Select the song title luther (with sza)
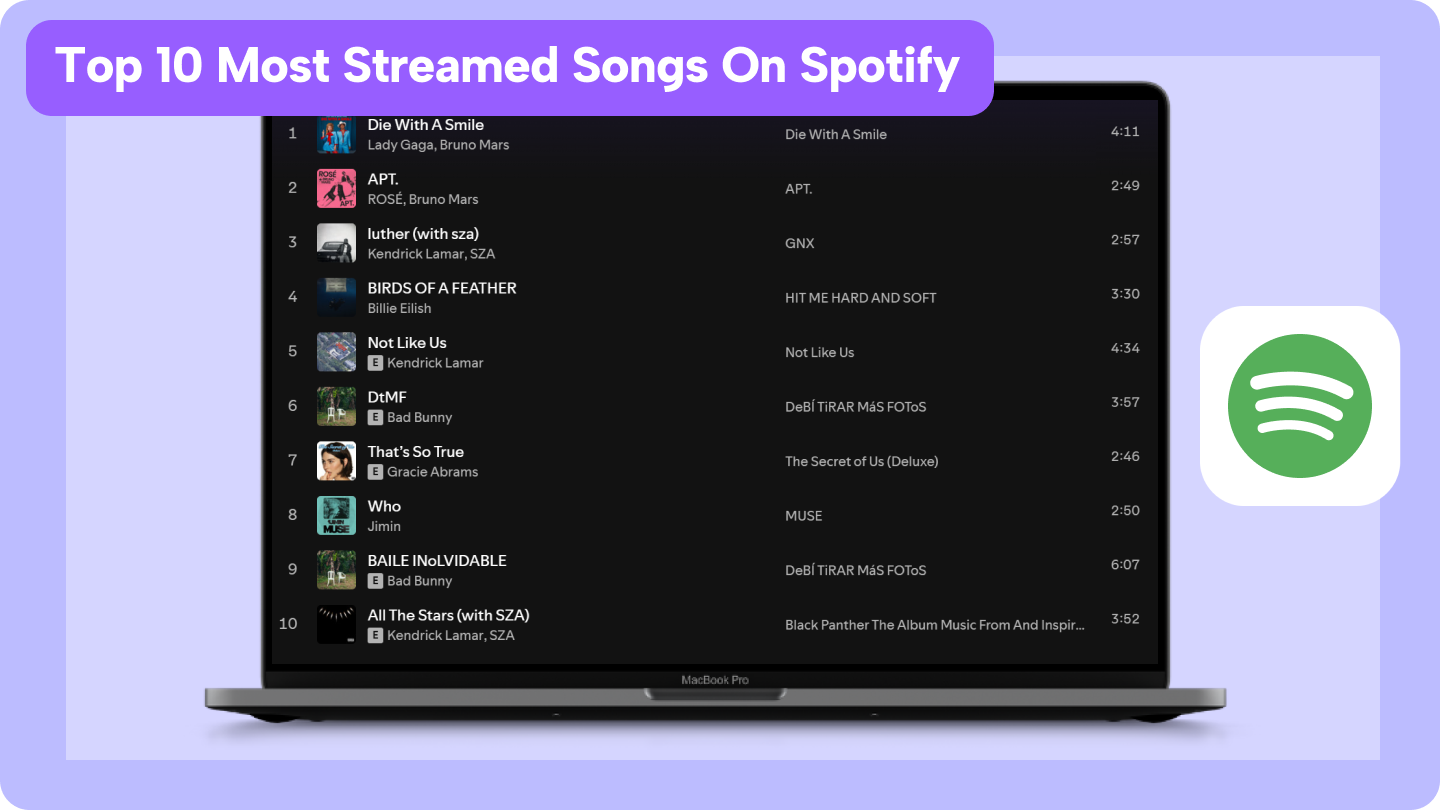1440x810 pixels. [x=423, y=233]
